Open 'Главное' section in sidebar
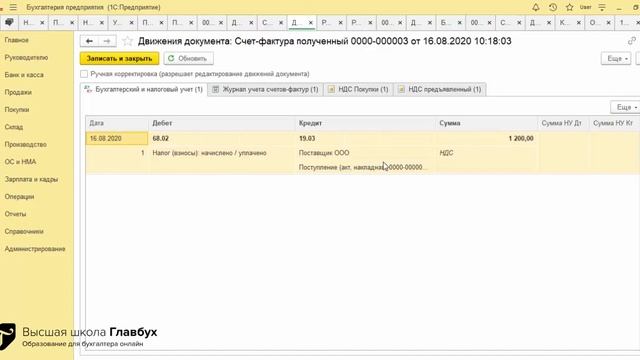Viewport: 640px width, 360px height. [x=17, y=40]
